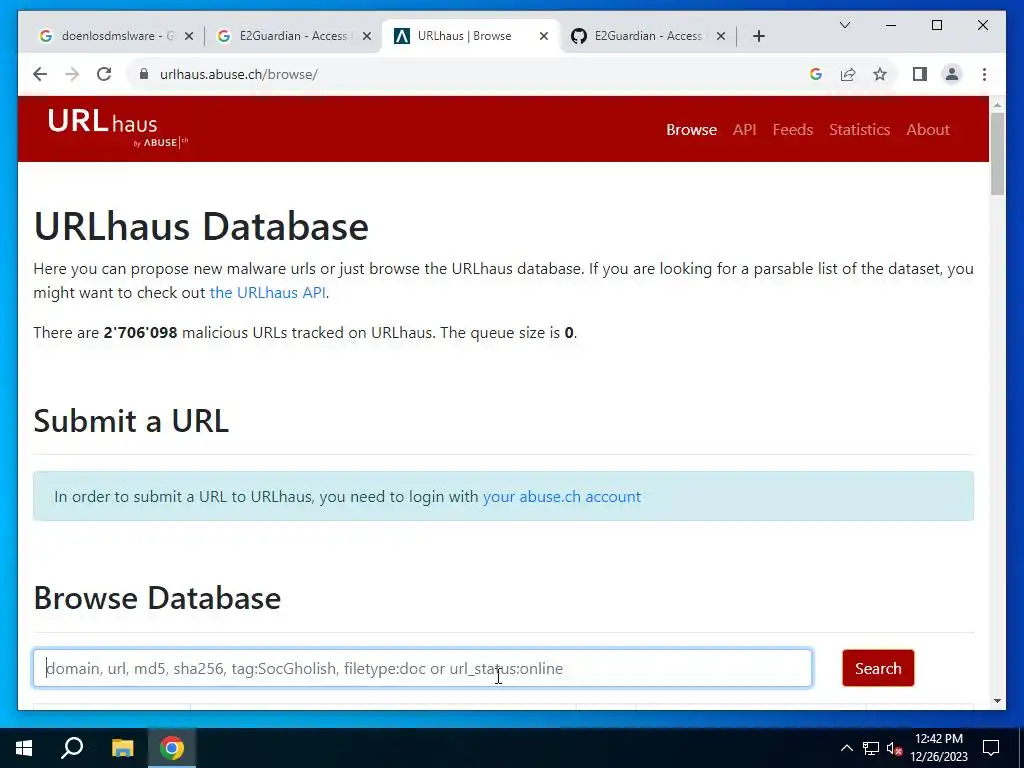Screen dimensions: 1024x768
Task: Click the address bar URL
Action: pyautogui.click(x=238, y=74)
